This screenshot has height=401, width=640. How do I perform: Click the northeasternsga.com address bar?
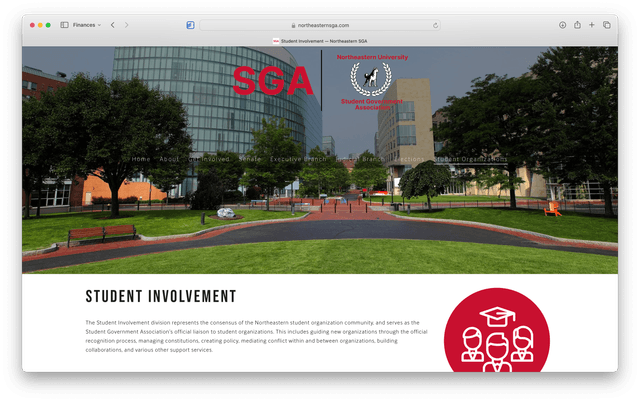pyautogui.click(x=320, y=25)
